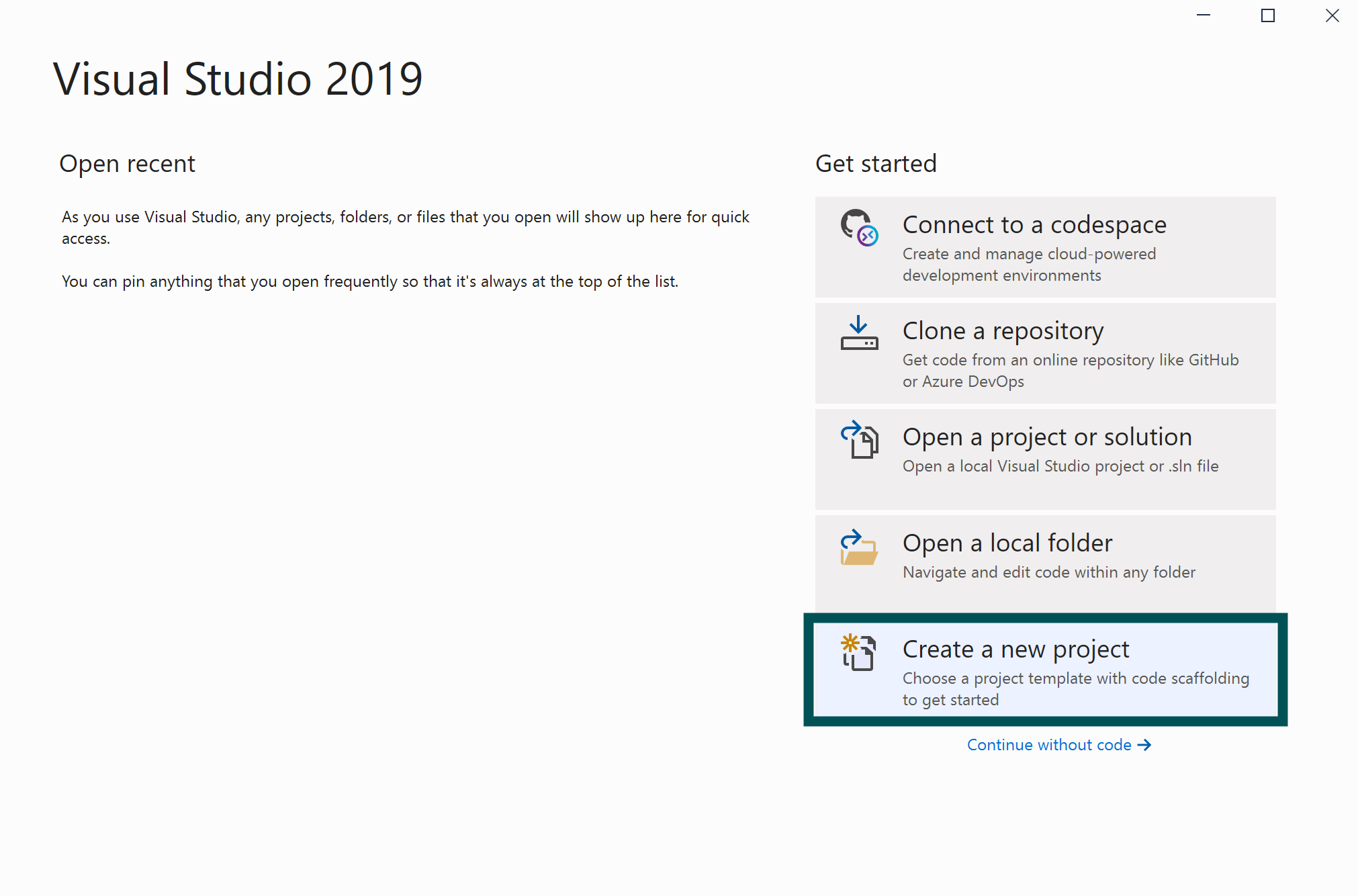This screenshot has width=1358, height=896.
Task: Click 'Navigate and edit code within any folder'
Action: click(x=1049, y=572)
